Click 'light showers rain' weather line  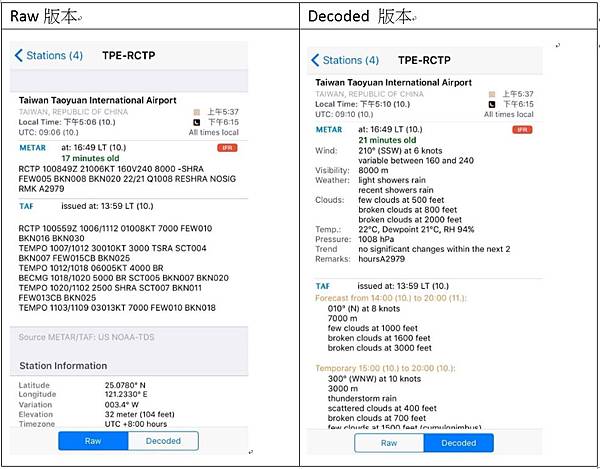pyautogui.click(x=392, y=180)
